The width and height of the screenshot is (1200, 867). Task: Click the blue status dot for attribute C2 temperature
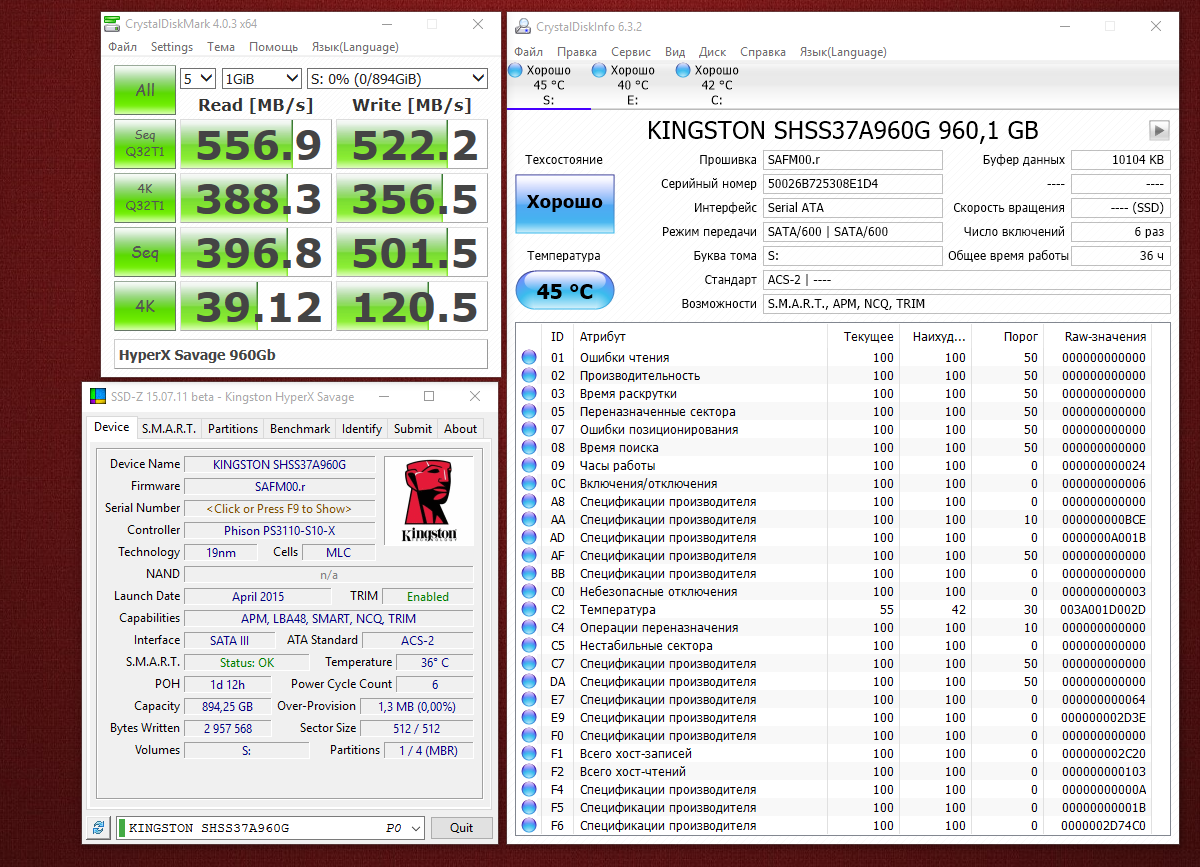[x=529, y=610]
